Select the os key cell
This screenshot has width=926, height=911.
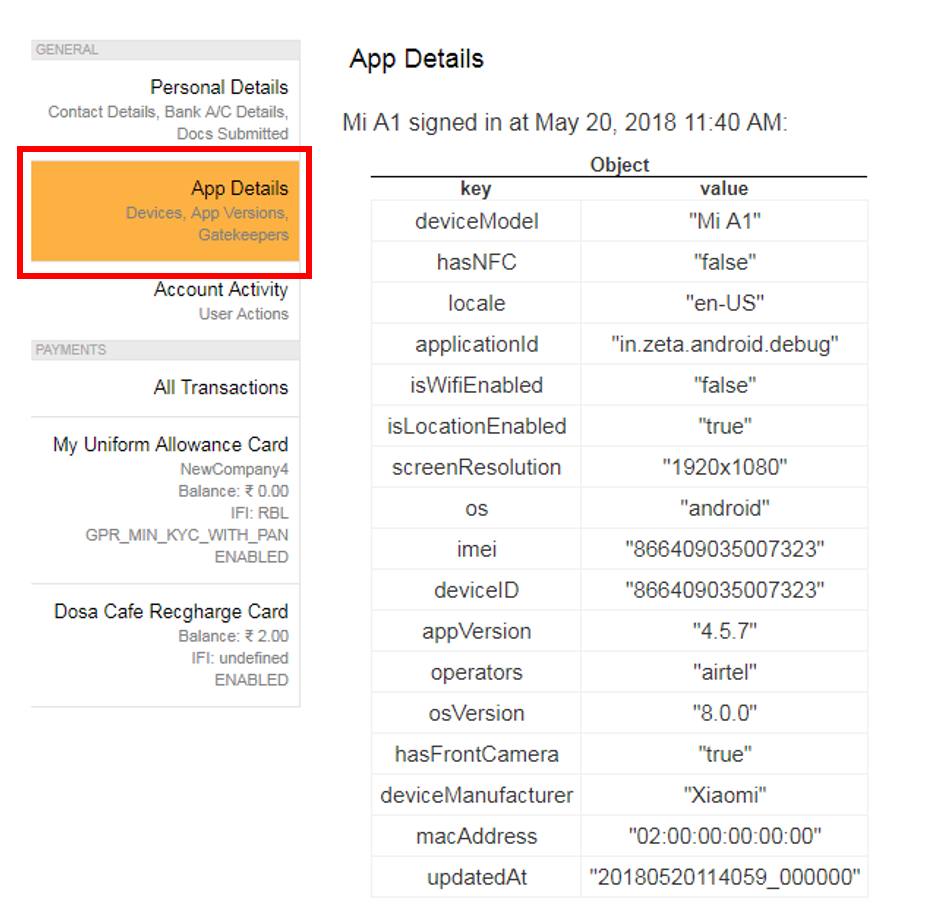click(476, 508)
